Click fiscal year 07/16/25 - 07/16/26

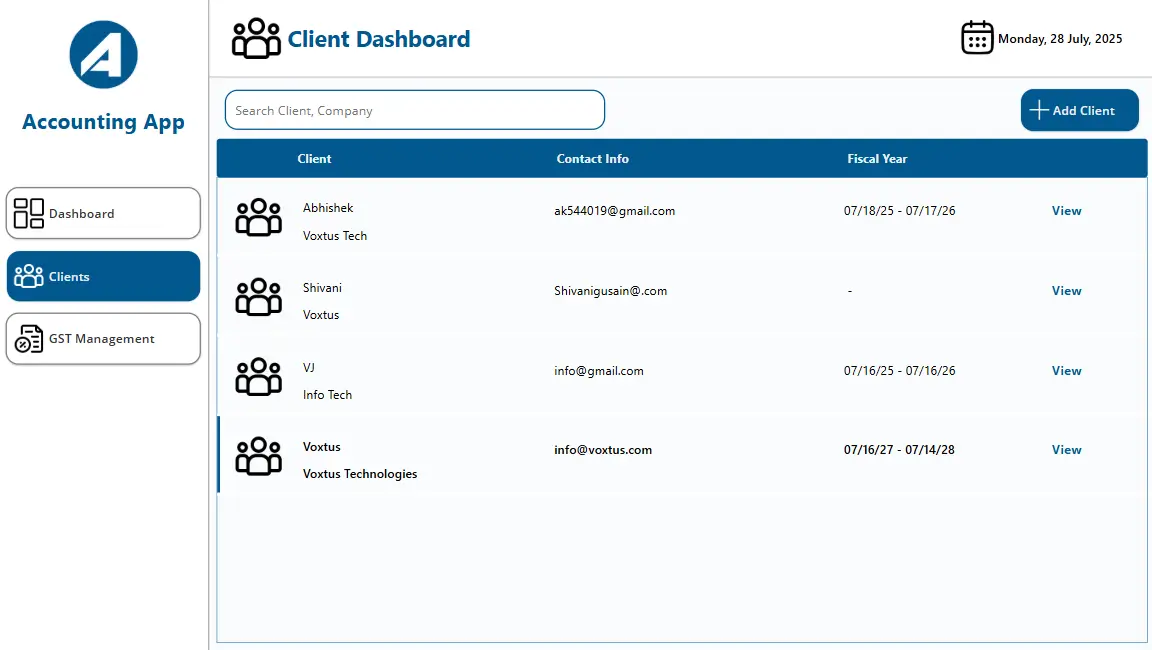point(899,371)
